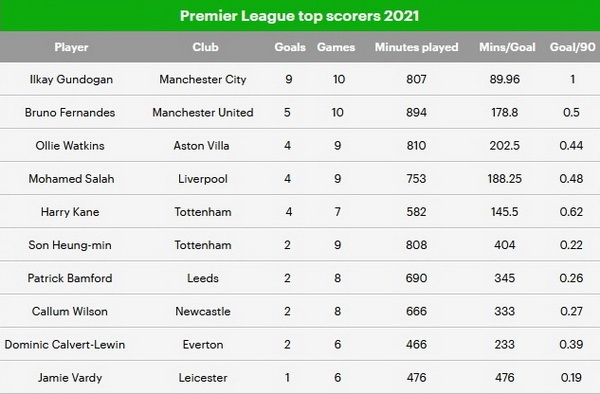This screenshot has width=600, height=394.
Task: Click the Goal/90 column header
Action: 572,47
